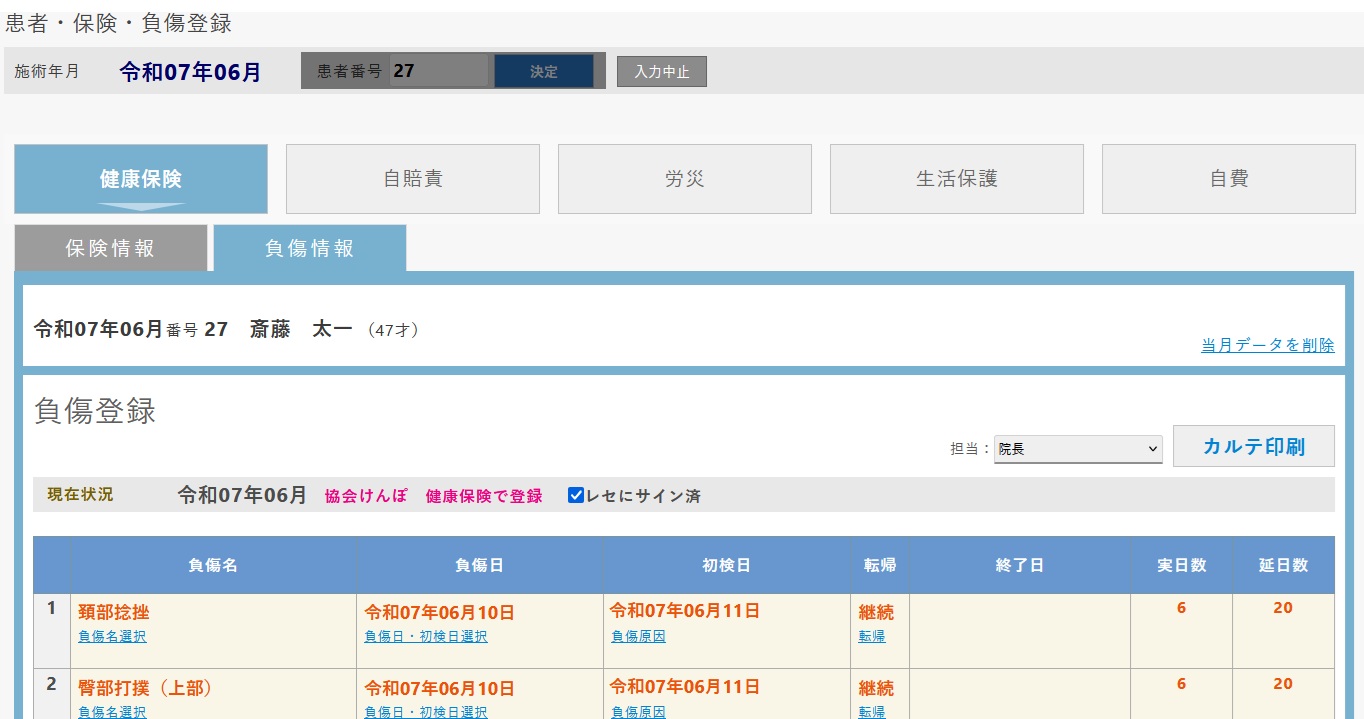Click the 当月データを削除 delete link
The image size is (1364, 719).
[1267, 344]
